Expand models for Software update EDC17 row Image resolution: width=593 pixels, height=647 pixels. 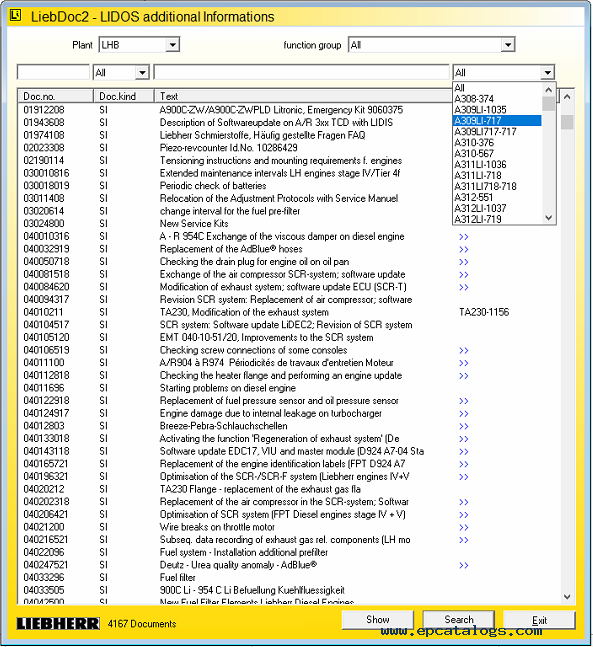464,451
